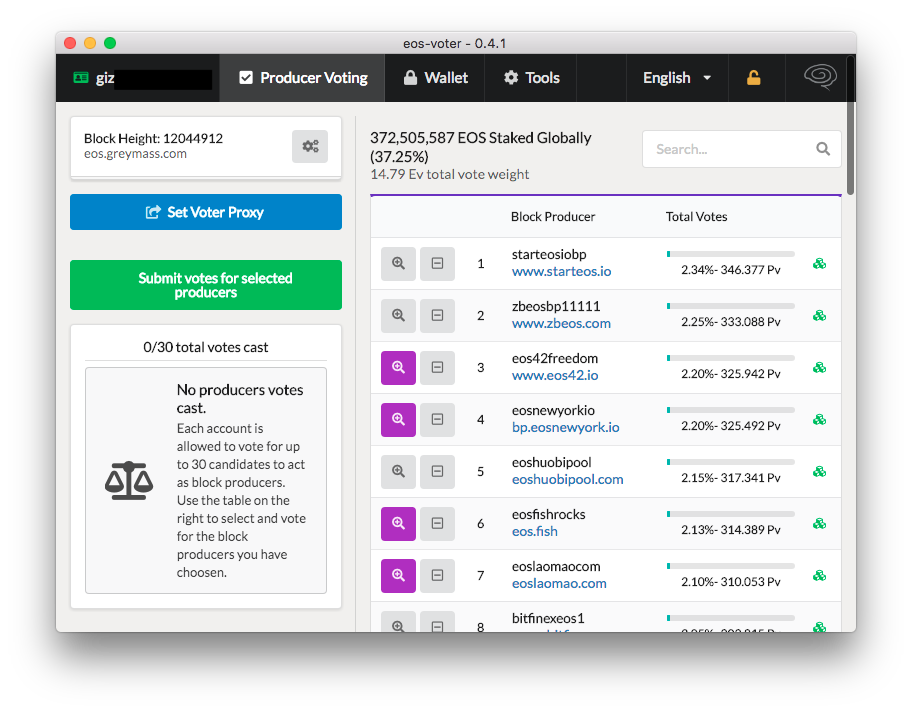
Task: Open node settings gears button
Action: [310, 146]
